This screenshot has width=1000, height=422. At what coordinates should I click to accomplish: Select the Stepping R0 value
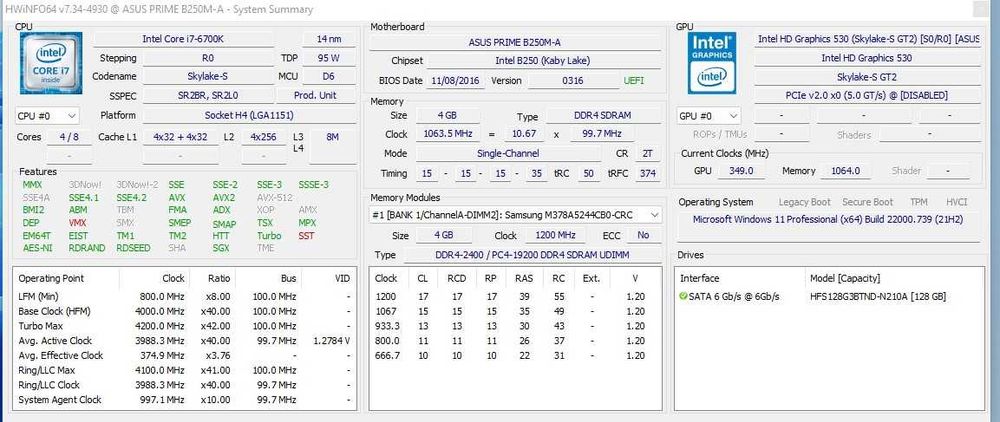[x=207, y=58]
